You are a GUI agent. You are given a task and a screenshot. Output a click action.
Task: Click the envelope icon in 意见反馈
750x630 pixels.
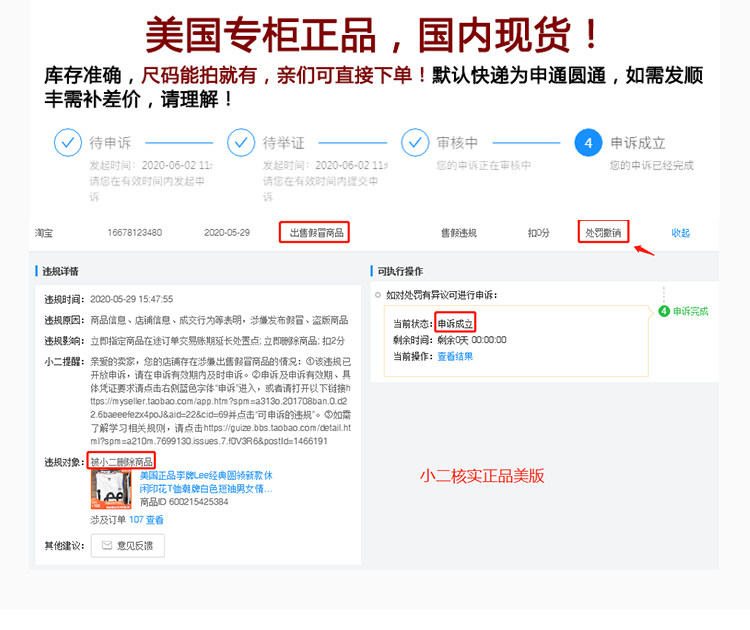pyautogui.click(x=107, y=545)
